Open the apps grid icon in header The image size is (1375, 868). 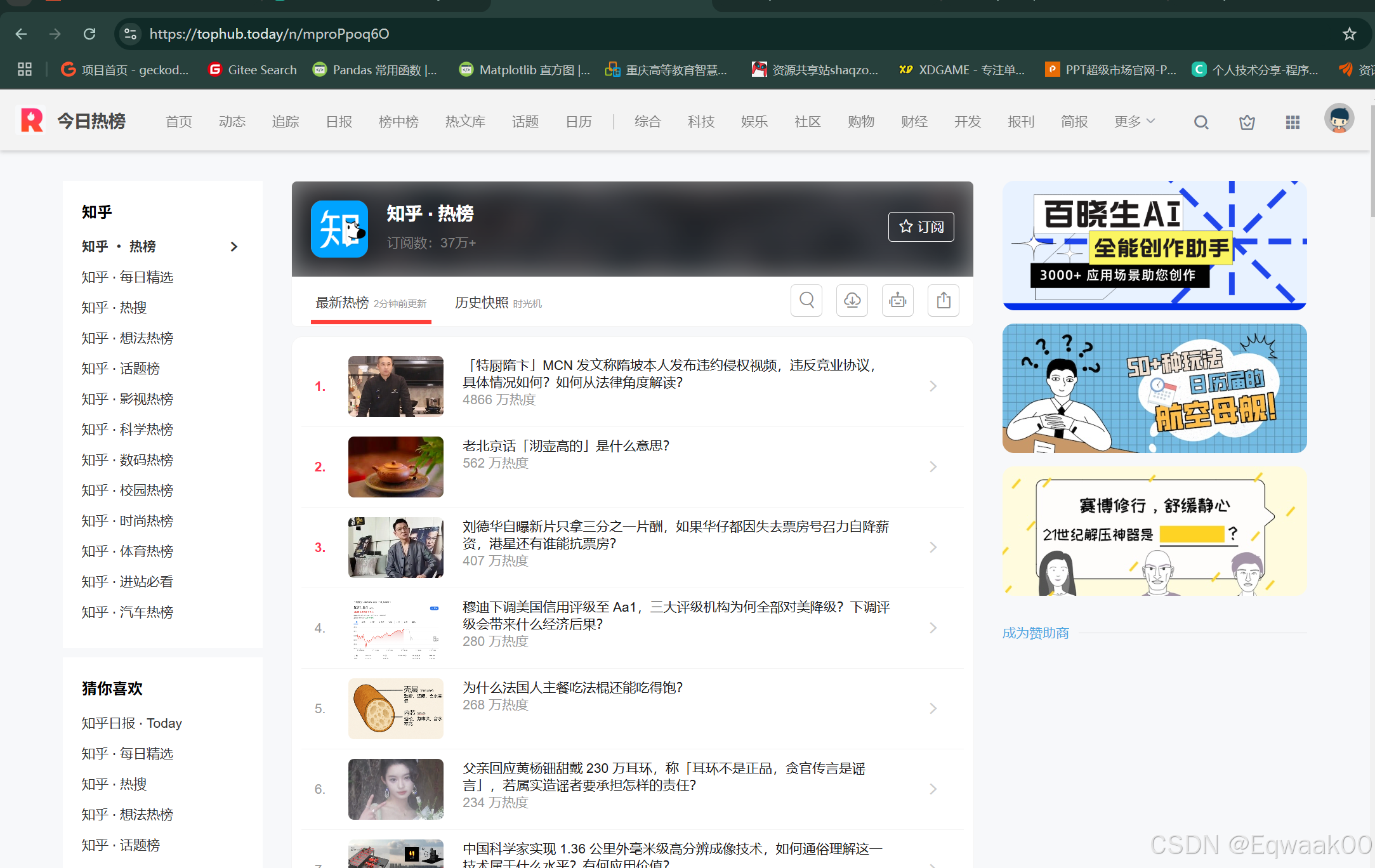(1293, 122)
